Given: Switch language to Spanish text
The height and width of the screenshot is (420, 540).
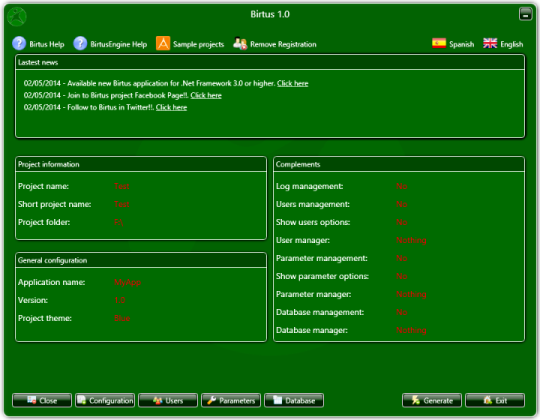Looking at the screenshot, I should [461, 44].
